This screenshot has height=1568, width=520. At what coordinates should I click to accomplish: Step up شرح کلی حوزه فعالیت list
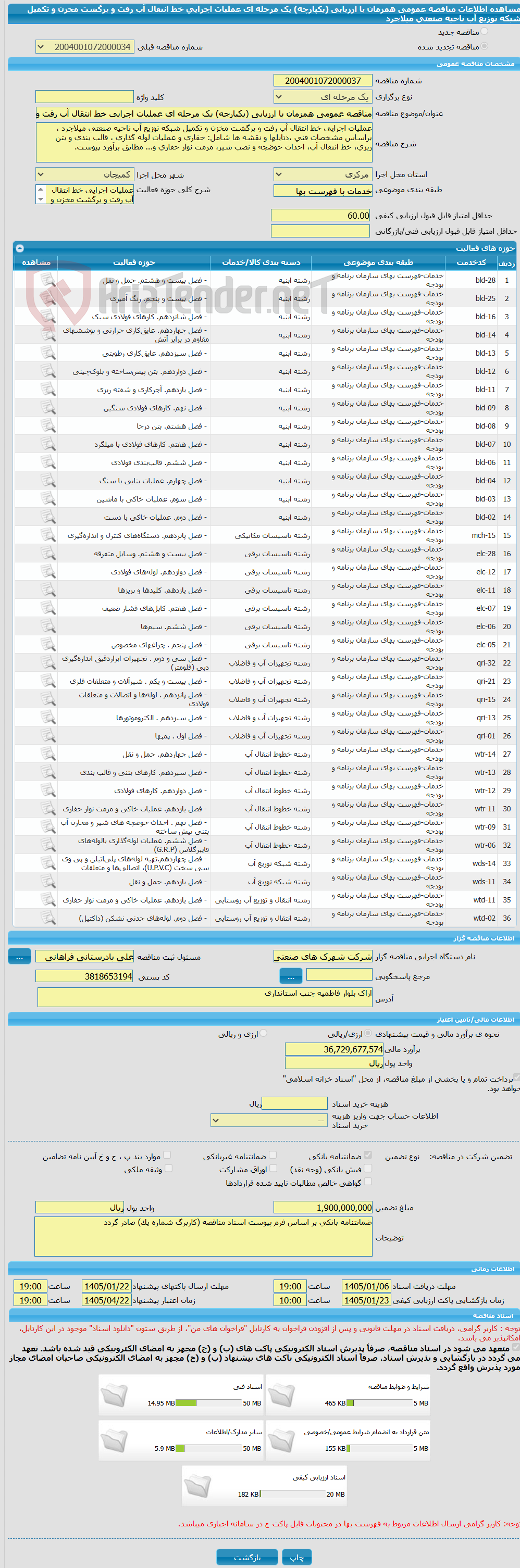tap(41, 190)
